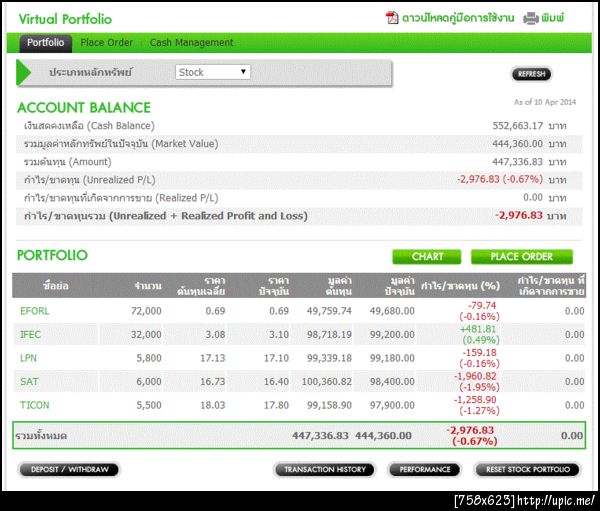
Task: Click EFORL cost value 49,759.74
Action: [329, 311]
